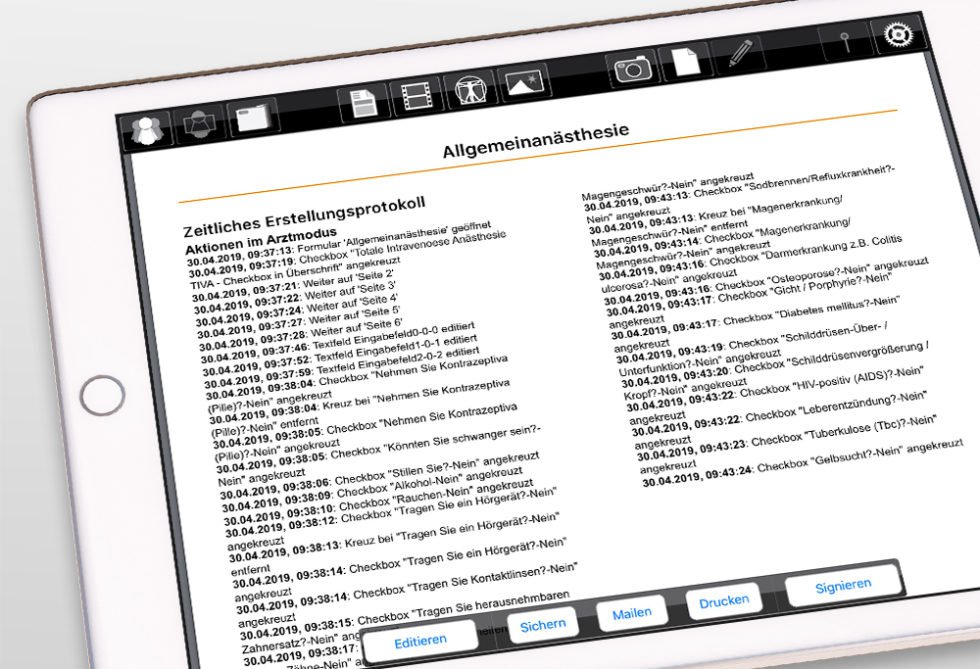Open settings via the gear icon
This screenshot has width=980, height=669.
pyautogui.click(x=895, y=35)
